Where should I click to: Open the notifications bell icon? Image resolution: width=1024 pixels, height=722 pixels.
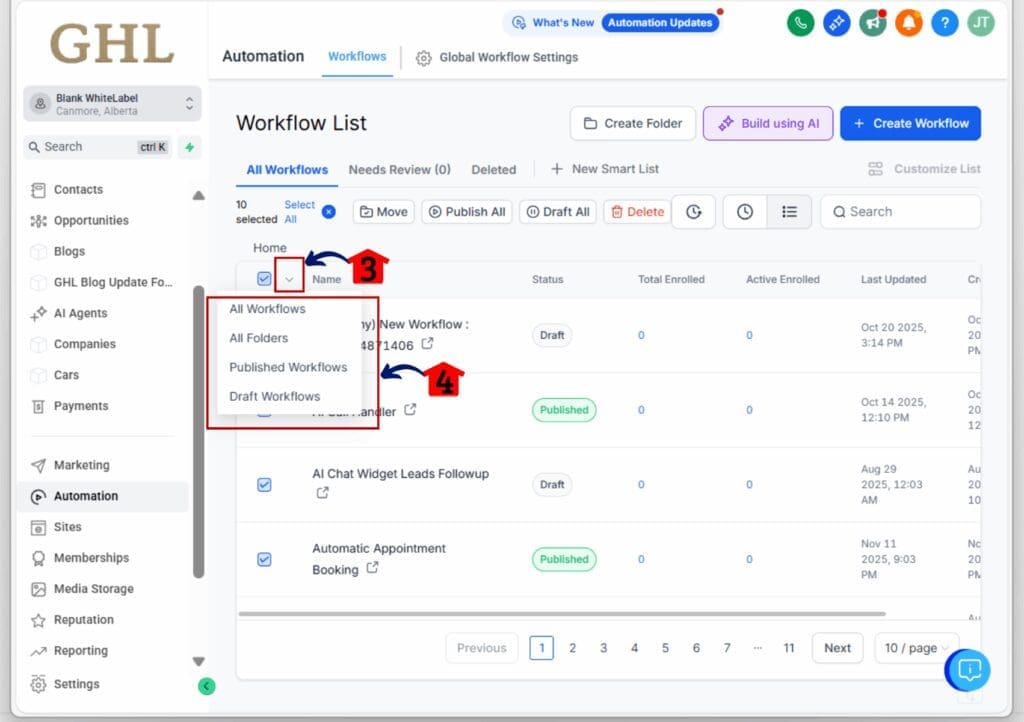908,22
